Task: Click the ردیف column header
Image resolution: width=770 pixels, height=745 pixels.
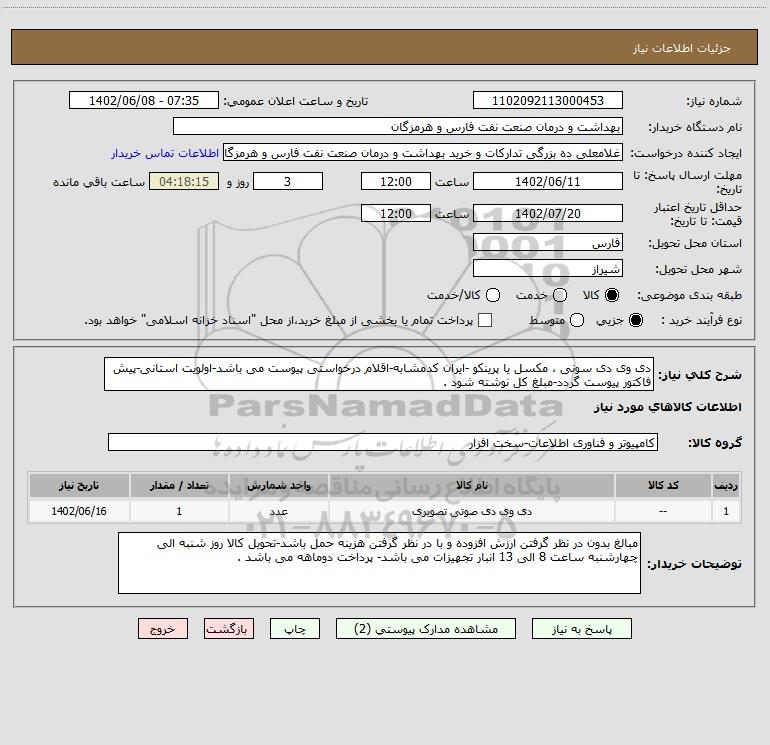Action: pyautogui.click(x=726, y=485)
